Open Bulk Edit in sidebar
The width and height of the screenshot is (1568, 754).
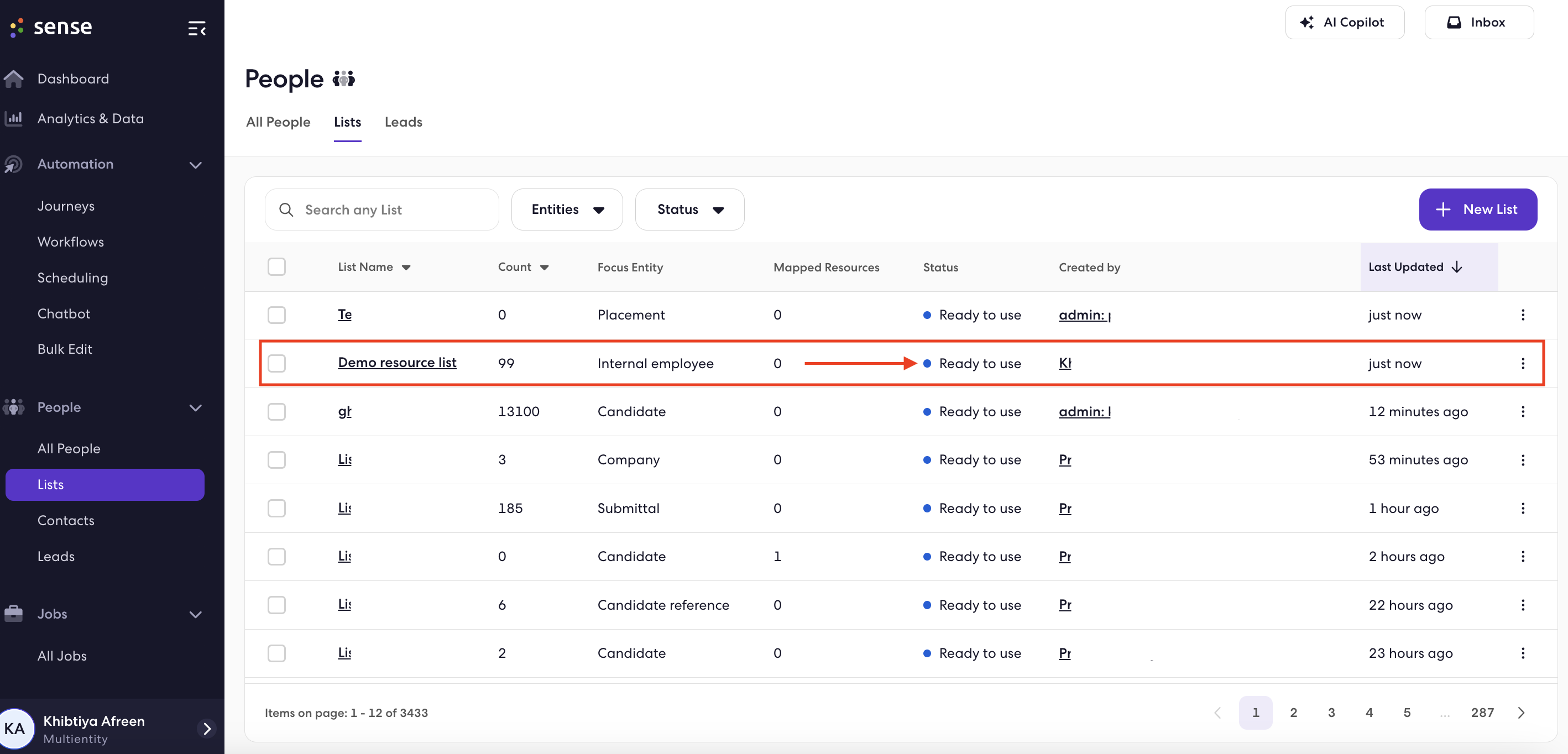click(65, 349)
